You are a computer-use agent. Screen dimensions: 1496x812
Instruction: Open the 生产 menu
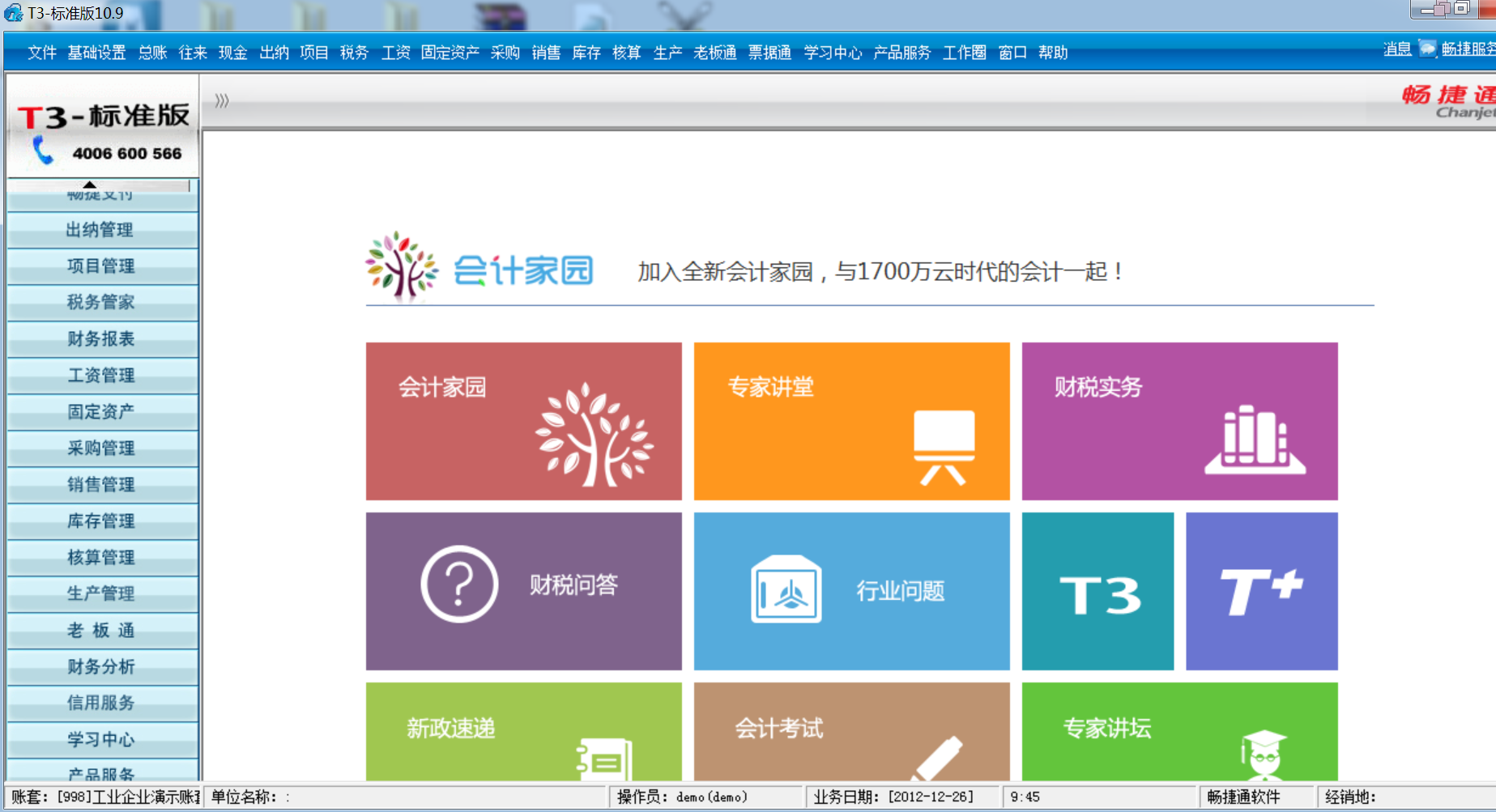click(667, 53)
